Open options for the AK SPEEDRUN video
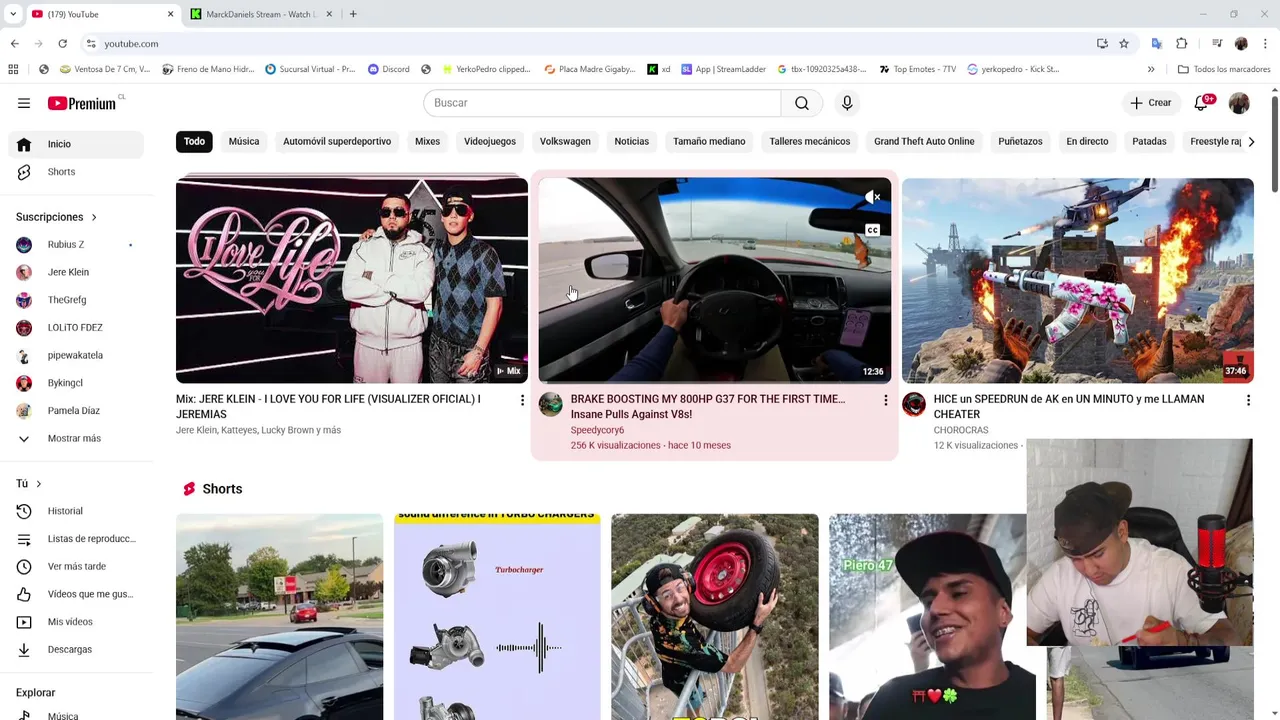Image resolution: width=1280 pixels, height=720 pixels. click(x=1248, y=400)
